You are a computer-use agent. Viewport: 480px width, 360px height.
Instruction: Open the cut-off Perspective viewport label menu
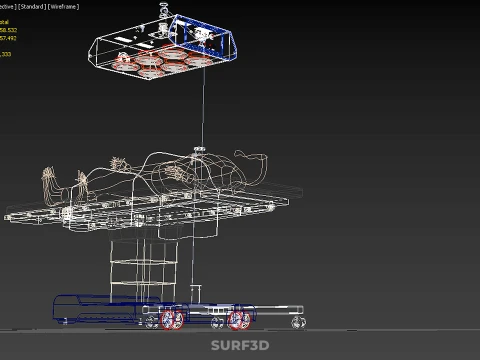point(8,7)
